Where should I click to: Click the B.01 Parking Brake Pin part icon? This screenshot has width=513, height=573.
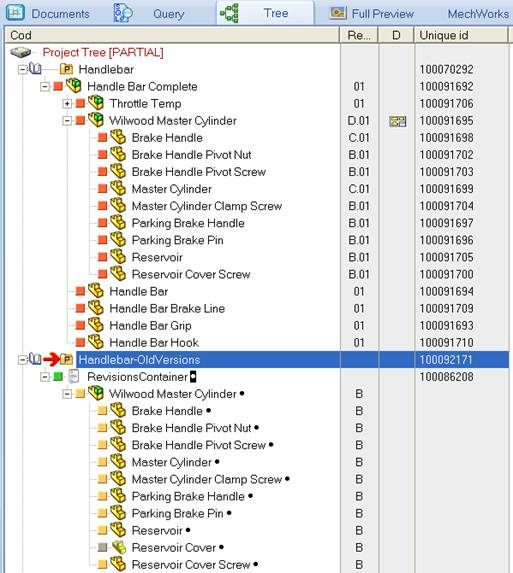[118, 239]
